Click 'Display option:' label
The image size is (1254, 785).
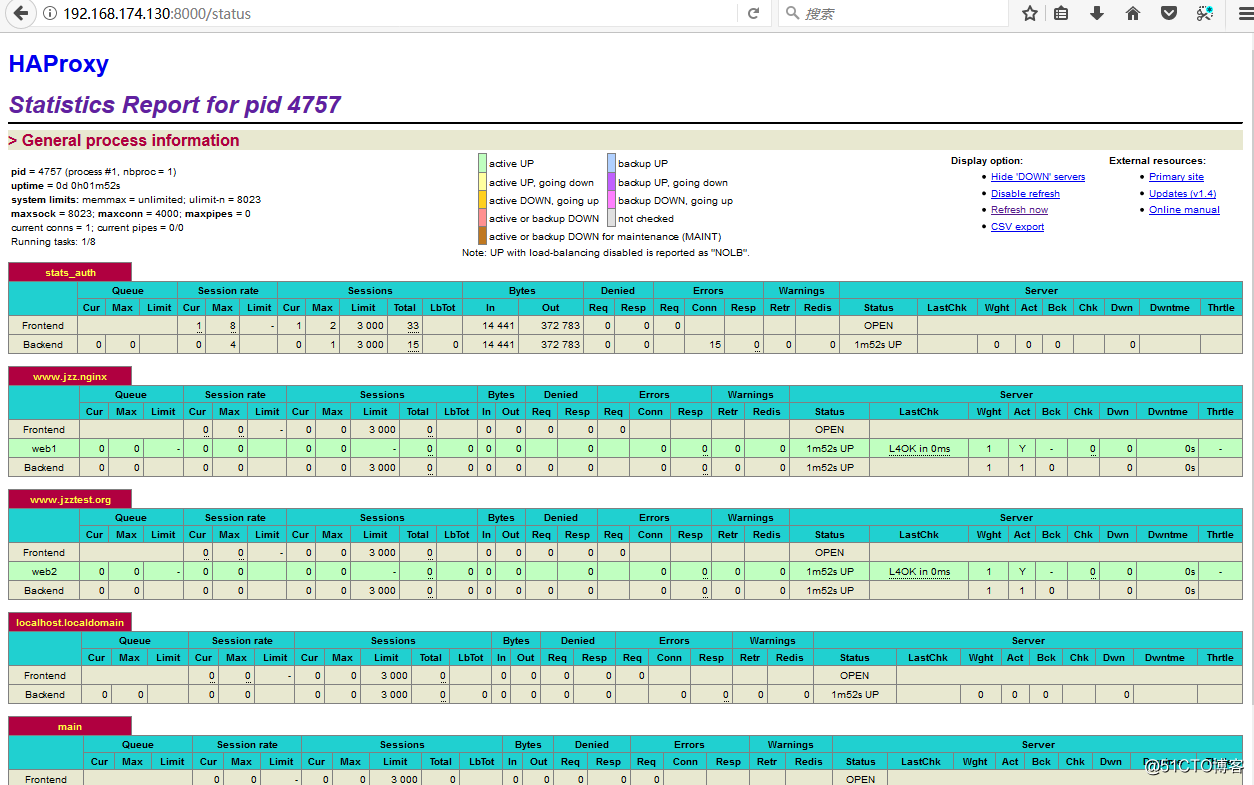tap(987, 161)
